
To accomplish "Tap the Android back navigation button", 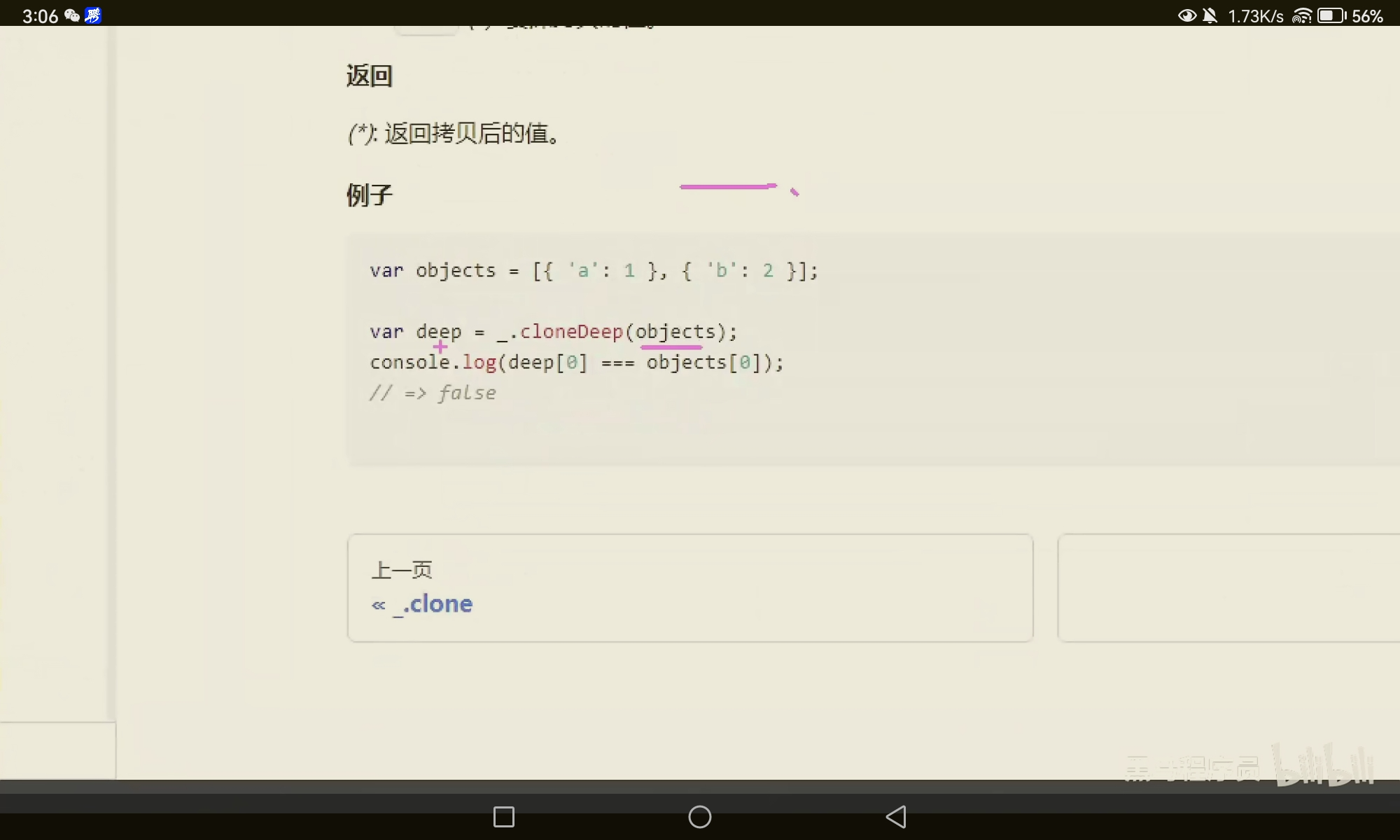I will click(896, 817).
